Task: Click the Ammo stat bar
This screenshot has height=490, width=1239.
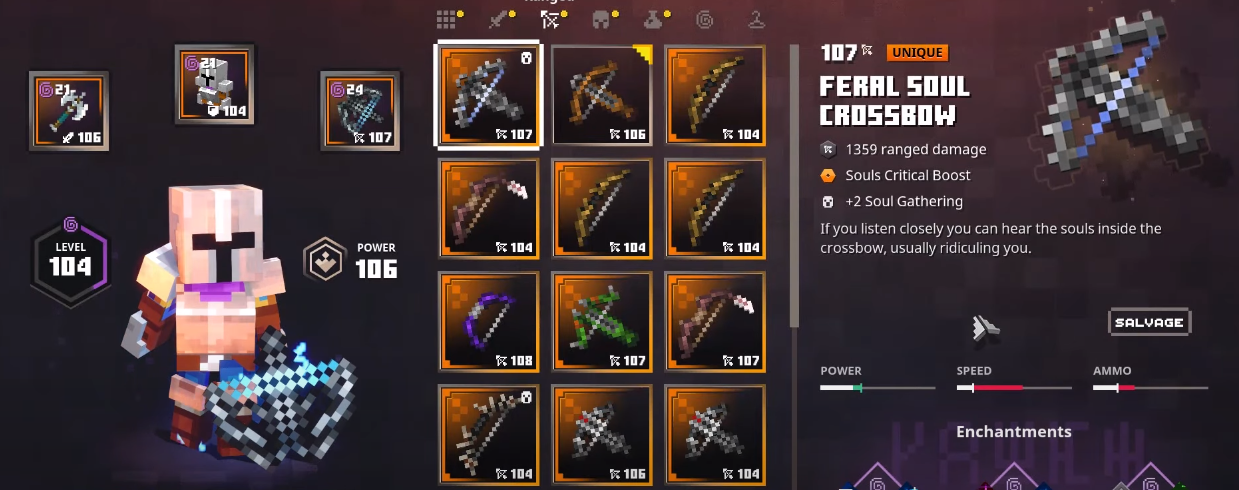Action: coord(1150,387)
